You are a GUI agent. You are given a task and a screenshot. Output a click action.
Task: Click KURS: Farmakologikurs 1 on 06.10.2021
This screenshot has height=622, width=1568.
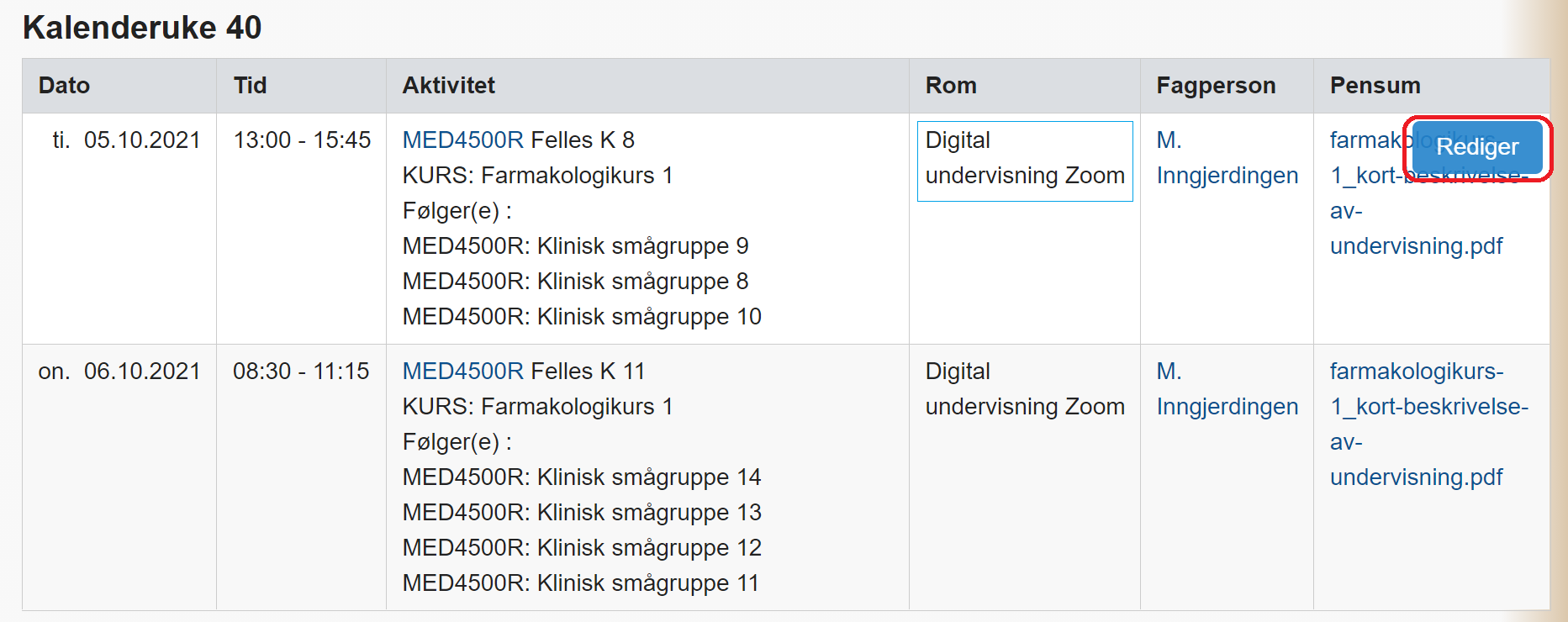point(538,406)
